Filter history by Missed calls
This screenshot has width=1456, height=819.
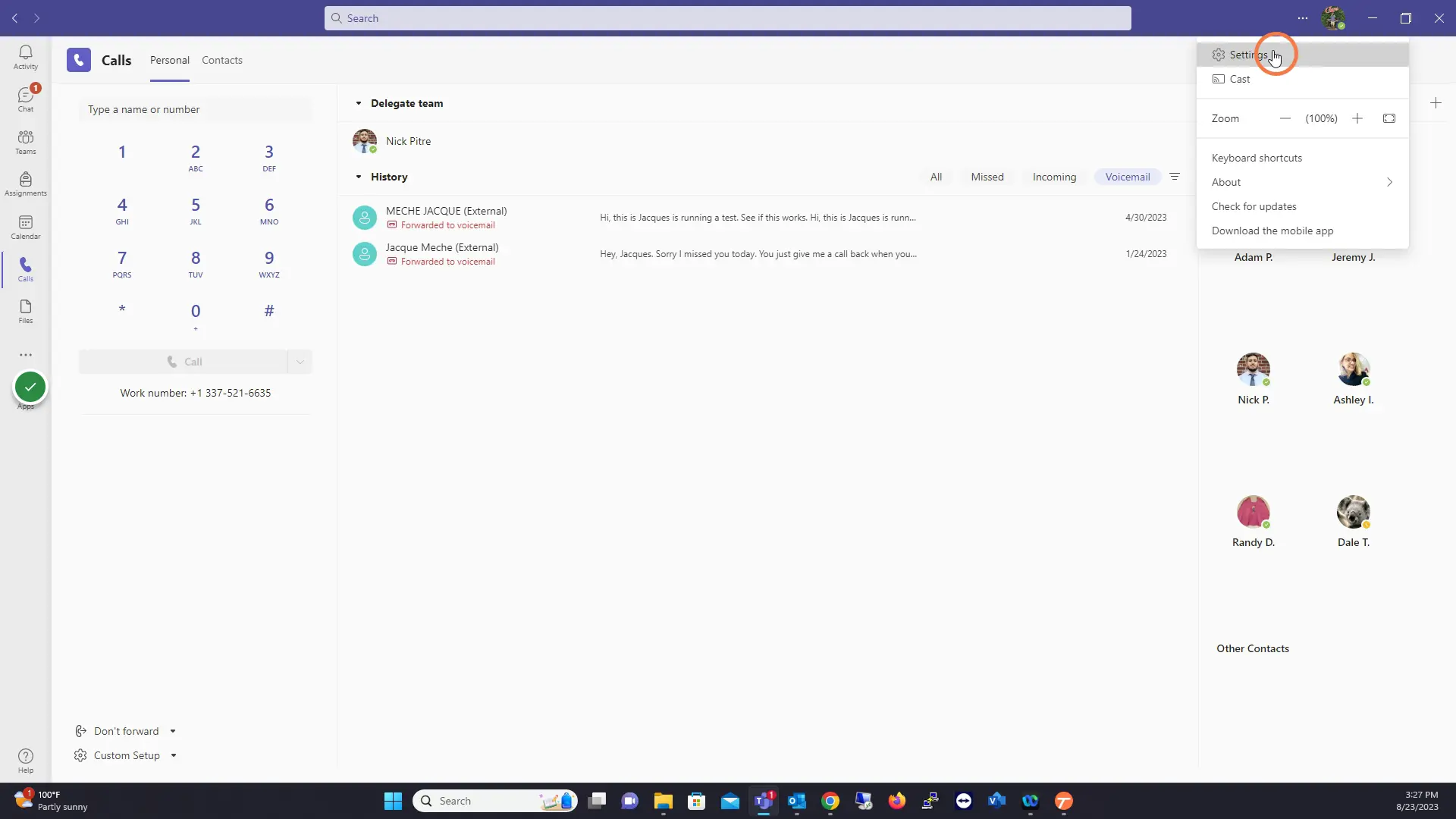point(987,177)
